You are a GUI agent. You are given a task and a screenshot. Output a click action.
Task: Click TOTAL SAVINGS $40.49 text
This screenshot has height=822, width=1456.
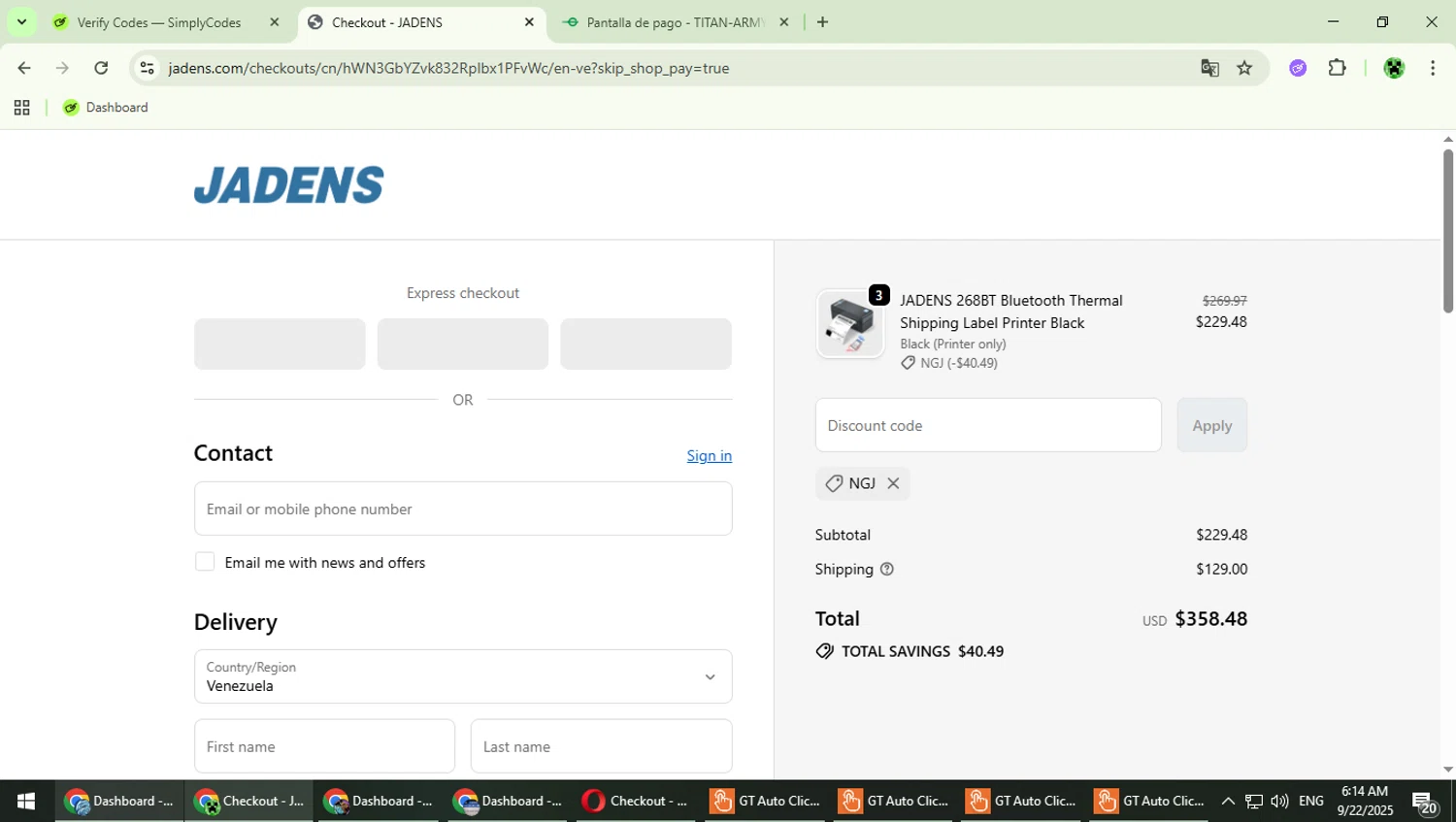(922, 651)
